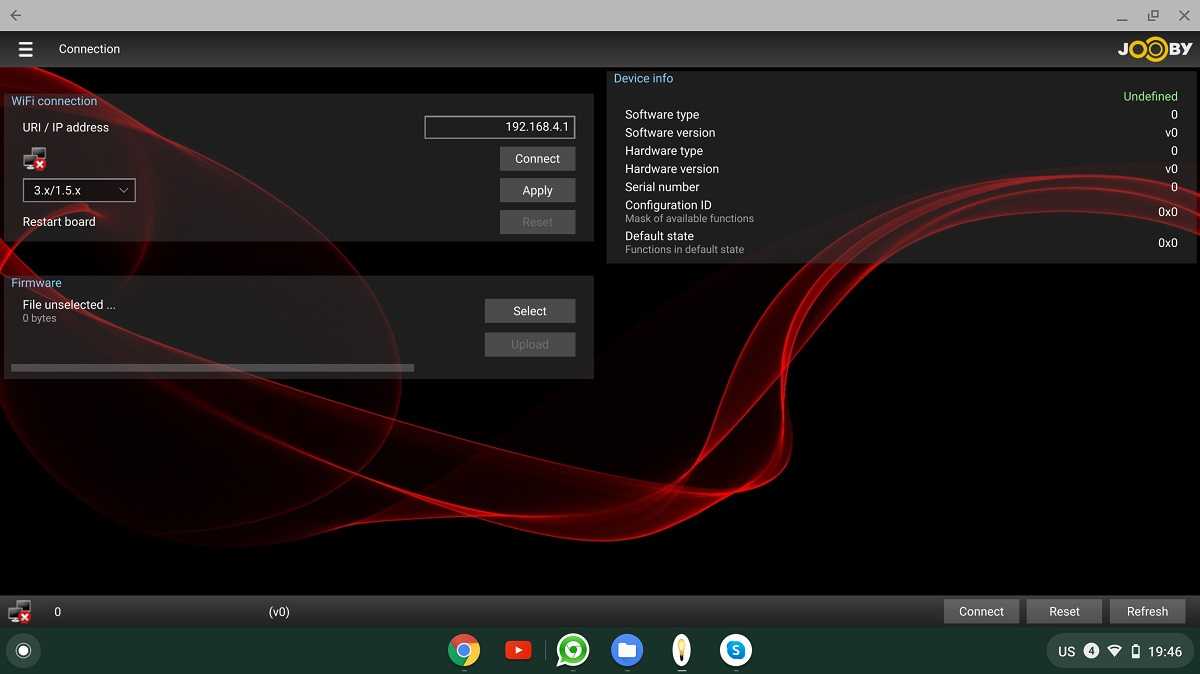Screen dimensions: 1200x674
Task: Click the URI / IP address field
Action: (500, 127)
